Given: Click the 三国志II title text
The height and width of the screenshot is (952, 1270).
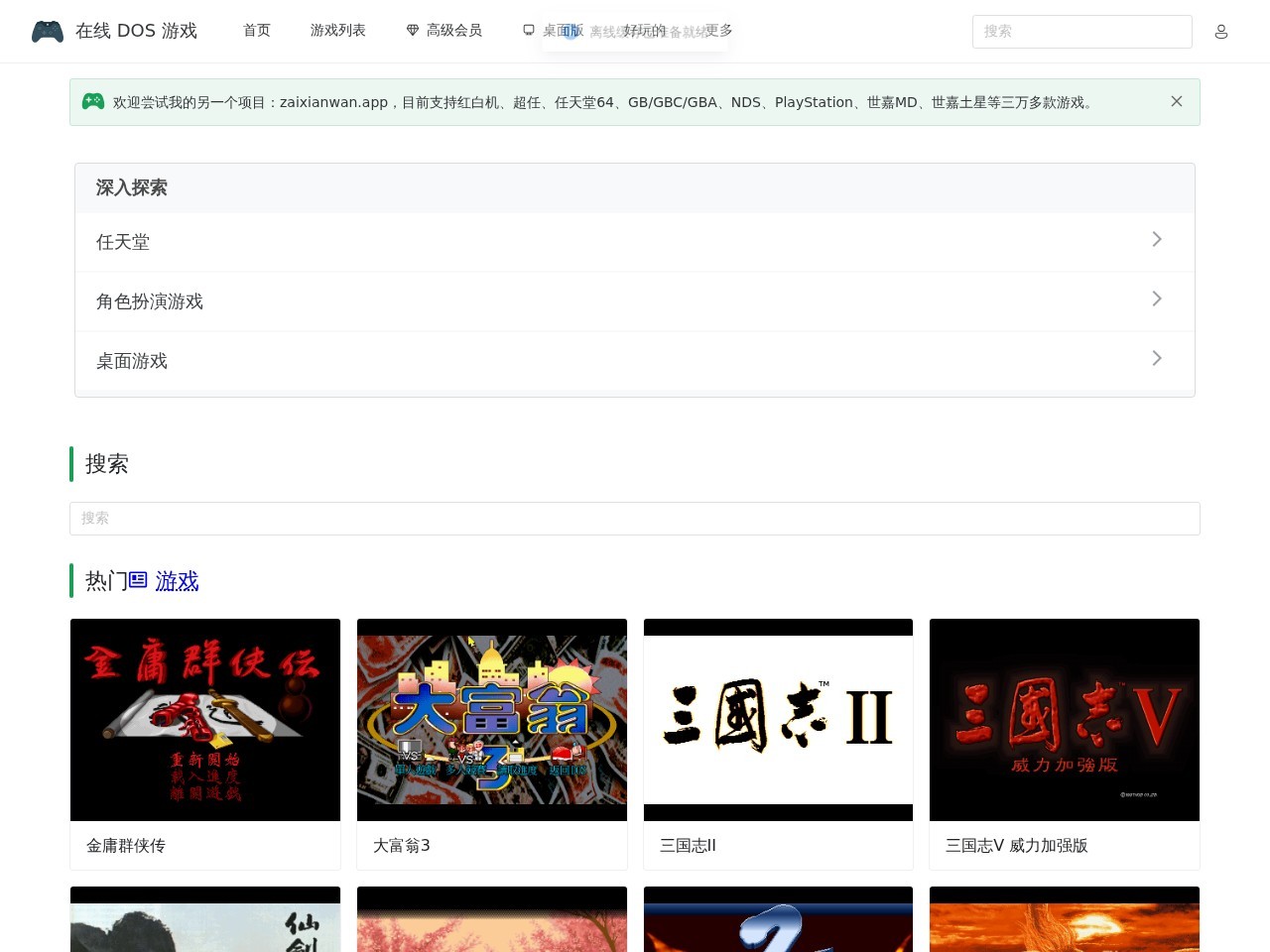Looking at the screenshot, I should (688, 846).
